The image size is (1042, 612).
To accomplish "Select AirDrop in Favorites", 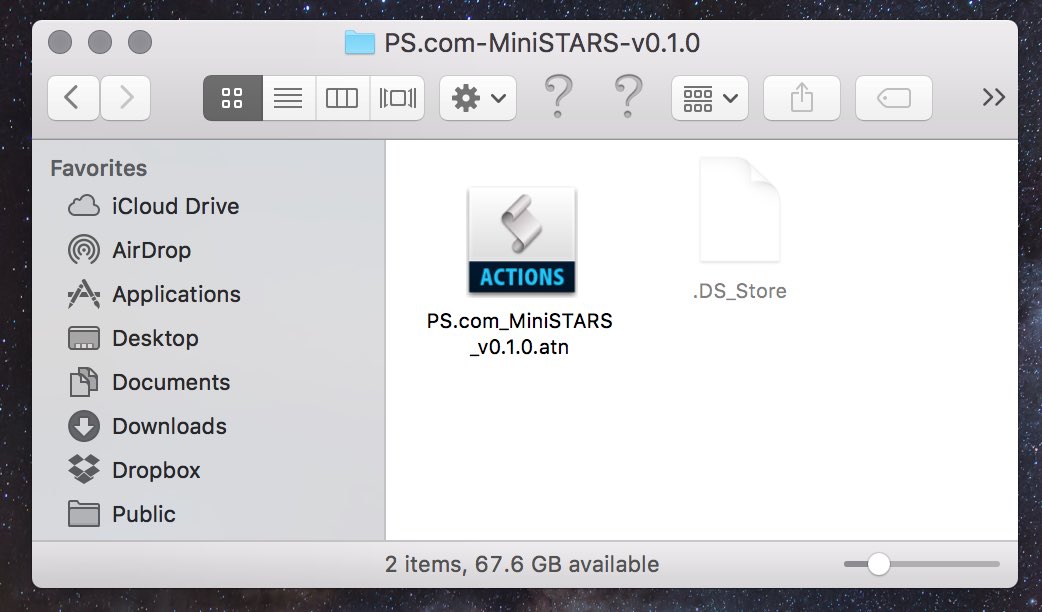I will click(x=152, y=250).
